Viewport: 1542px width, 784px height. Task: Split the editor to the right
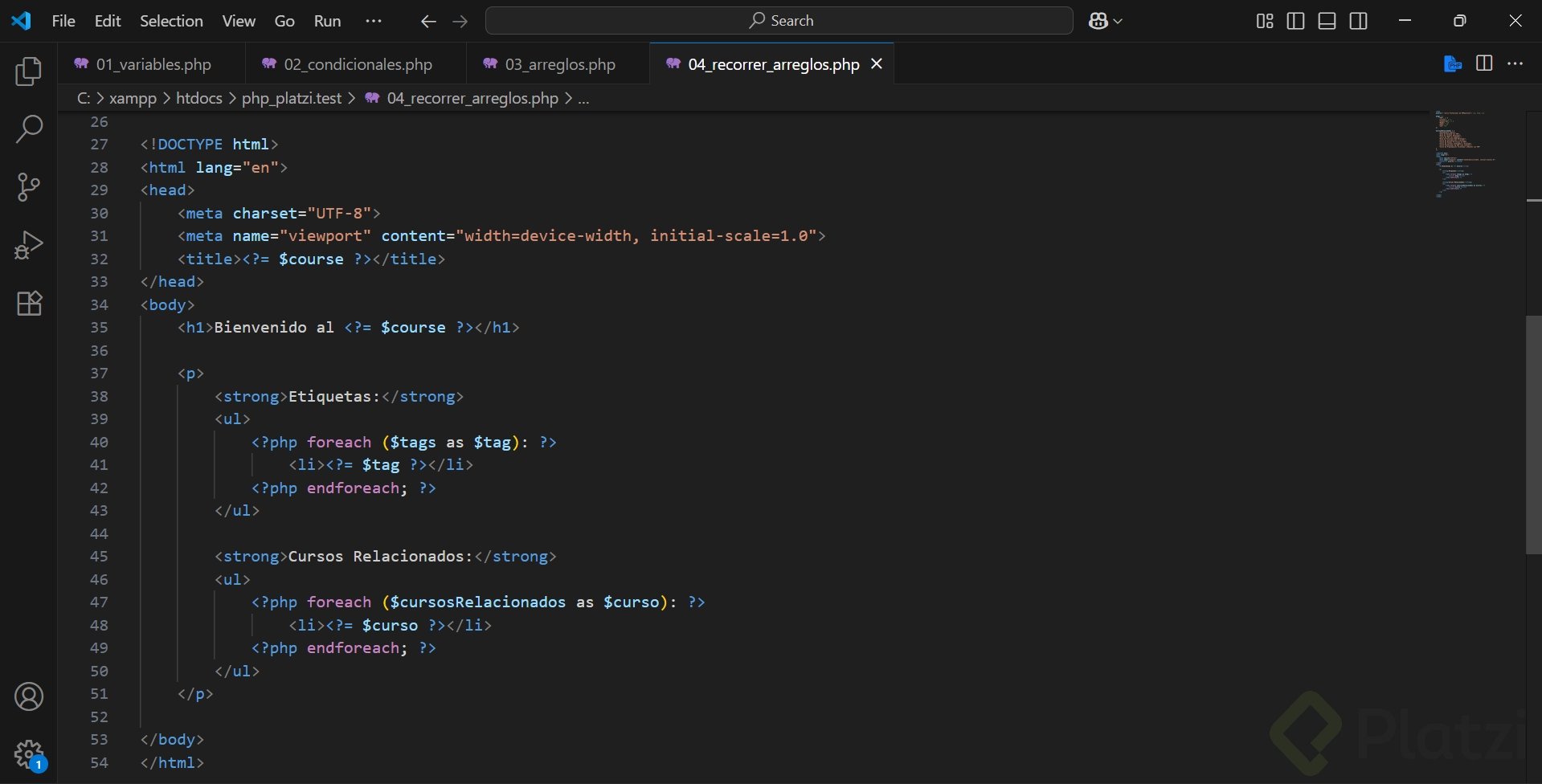pyautogui.click(x=1484, y=63)
